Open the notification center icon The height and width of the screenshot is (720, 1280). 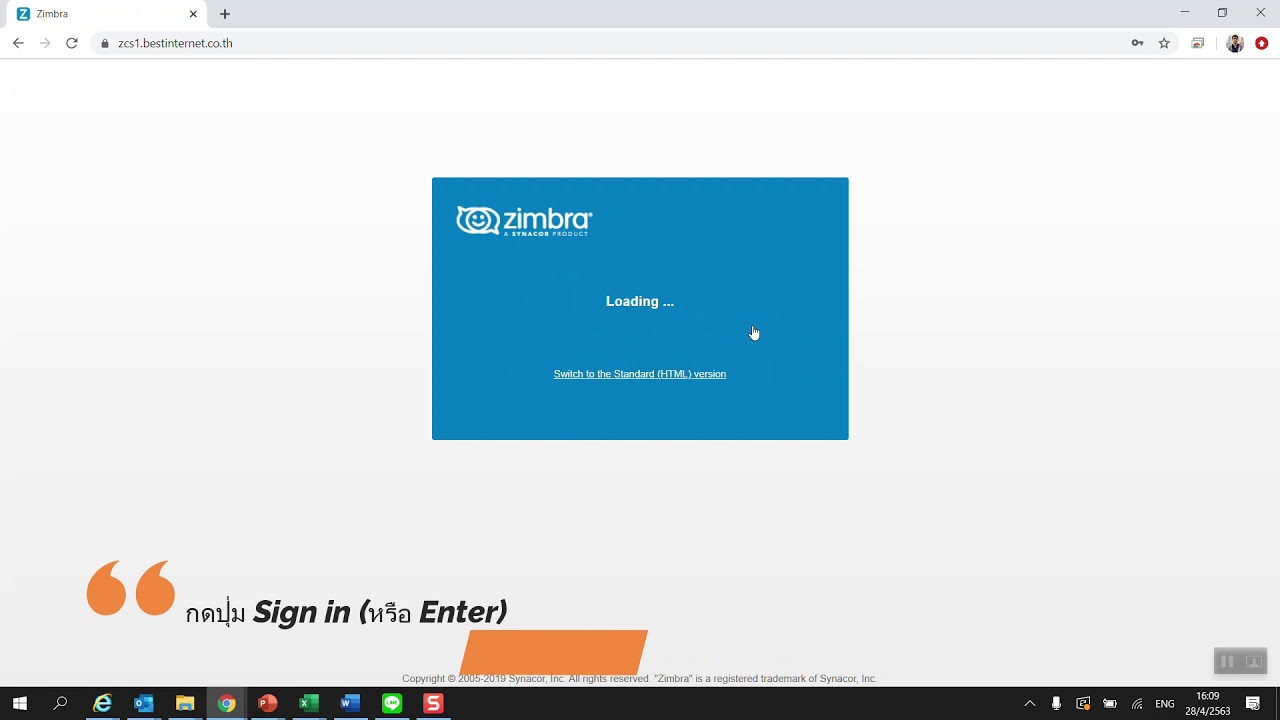1253,704
